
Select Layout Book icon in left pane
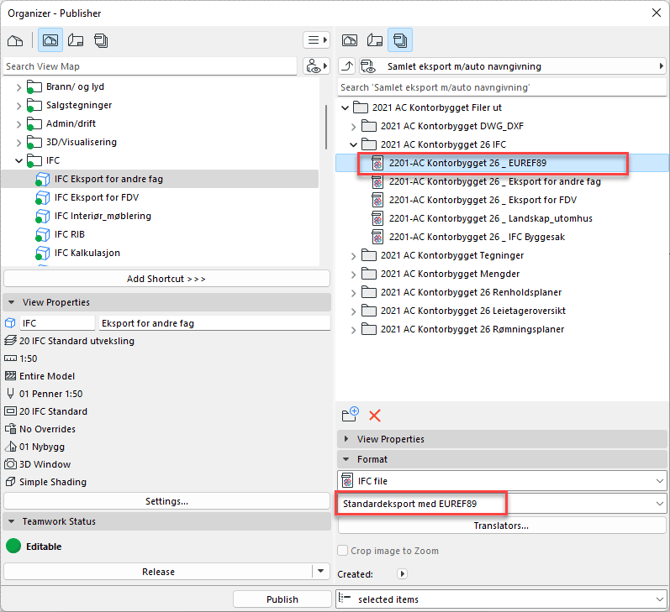(x=75, y=40)
